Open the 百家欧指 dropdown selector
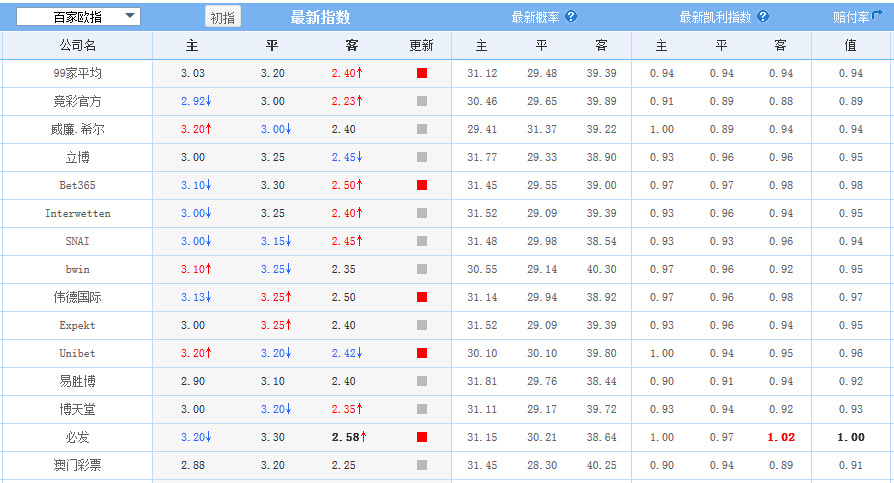This screenshot has height=483, width=894. [x=78, y=17]
